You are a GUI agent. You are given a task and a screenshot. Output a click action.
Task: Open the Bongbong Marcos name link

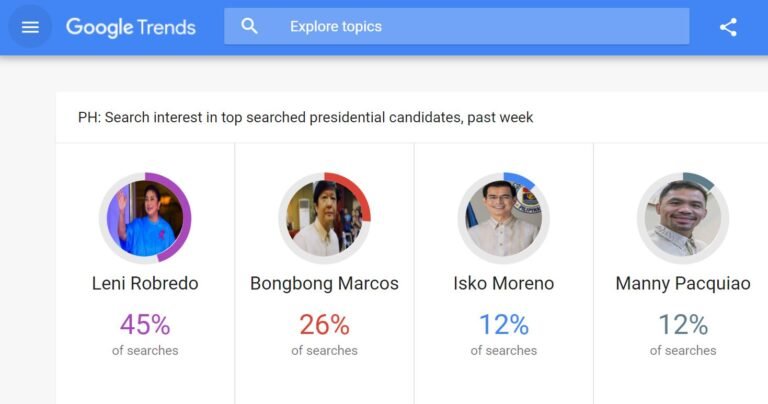(x=324, y=284)
